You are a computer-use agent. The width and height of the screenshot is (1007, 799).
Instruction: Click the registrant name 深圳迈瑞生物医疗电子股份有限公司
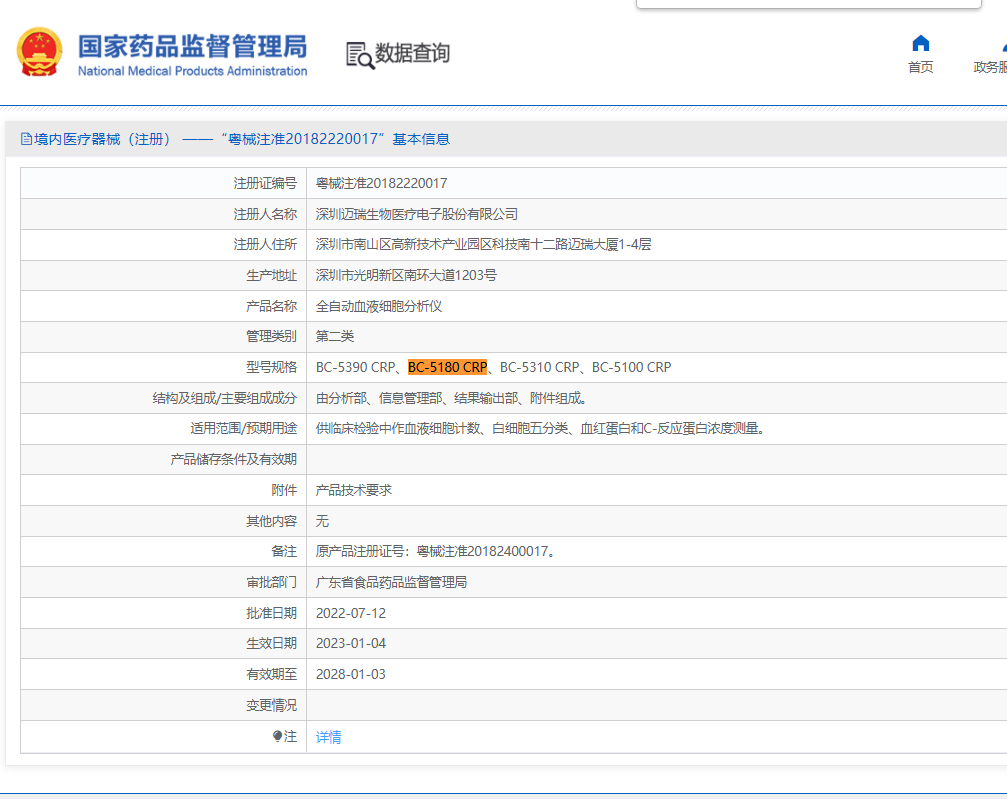[x=417, y=214]
